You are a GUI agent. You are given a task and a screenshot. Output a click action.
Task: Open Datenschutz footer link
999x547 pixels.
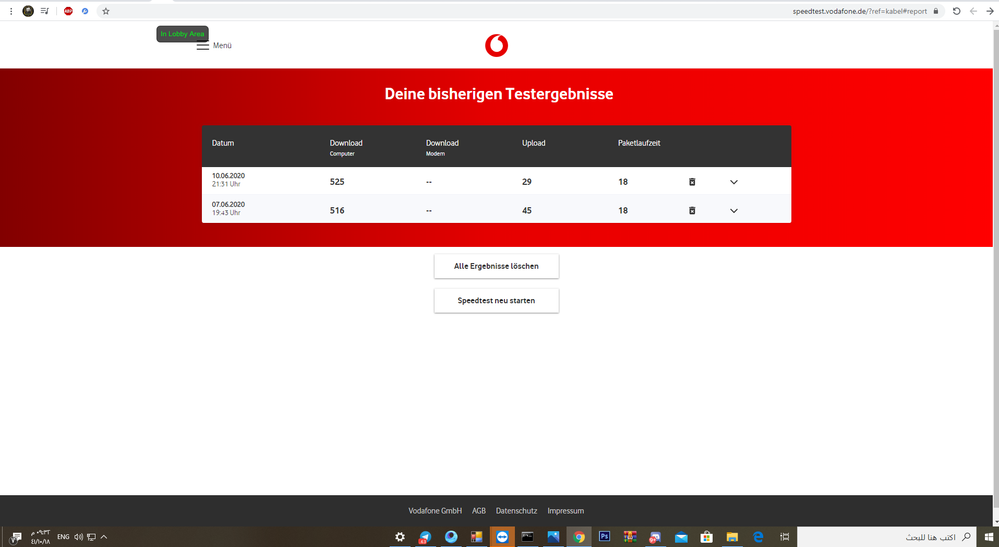coord(516,511)
